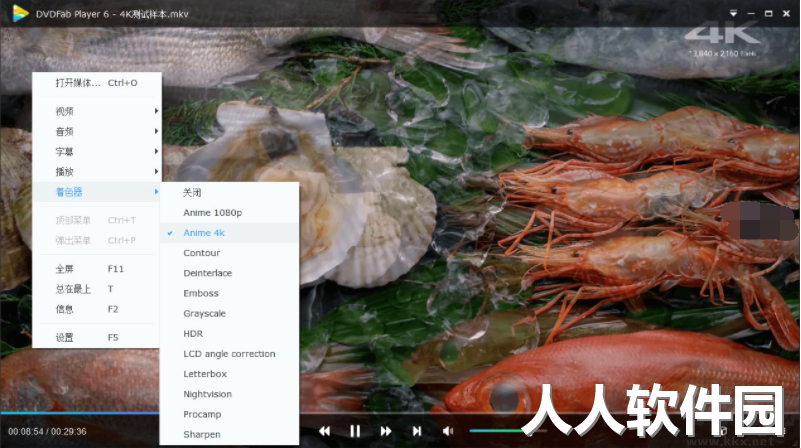Click the 00:08:54 / 00:29:36 time display
Viewport: 801px width, 448px height.
47,432
